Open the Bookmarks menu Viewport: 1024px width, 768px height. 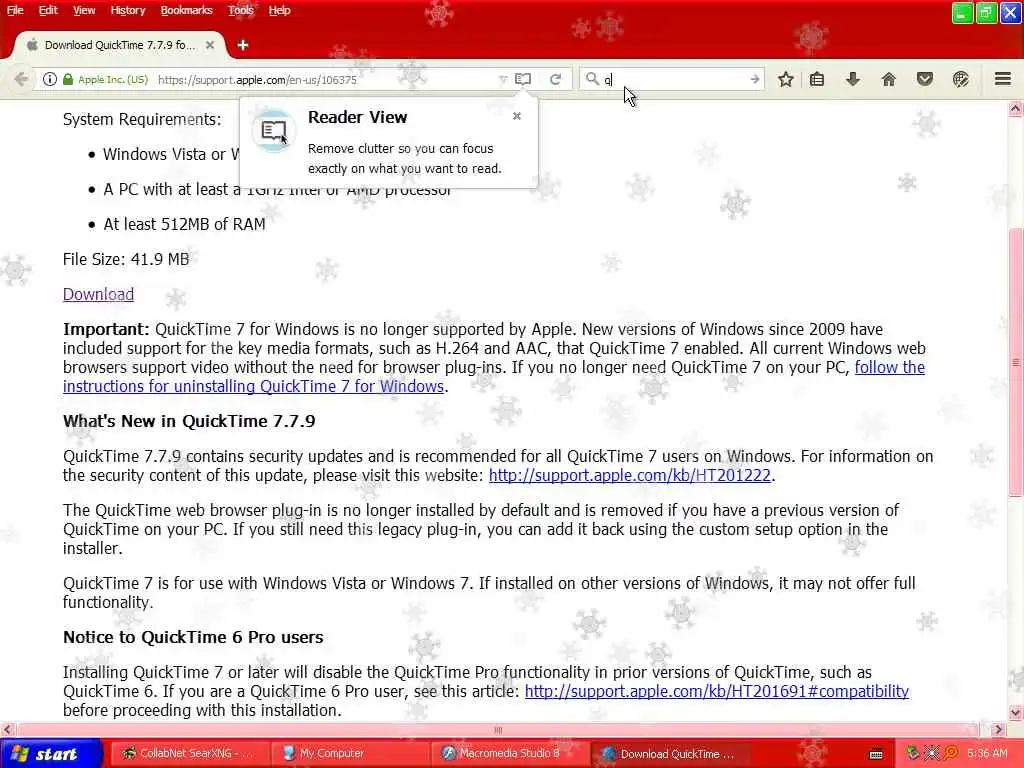point(186,10)
